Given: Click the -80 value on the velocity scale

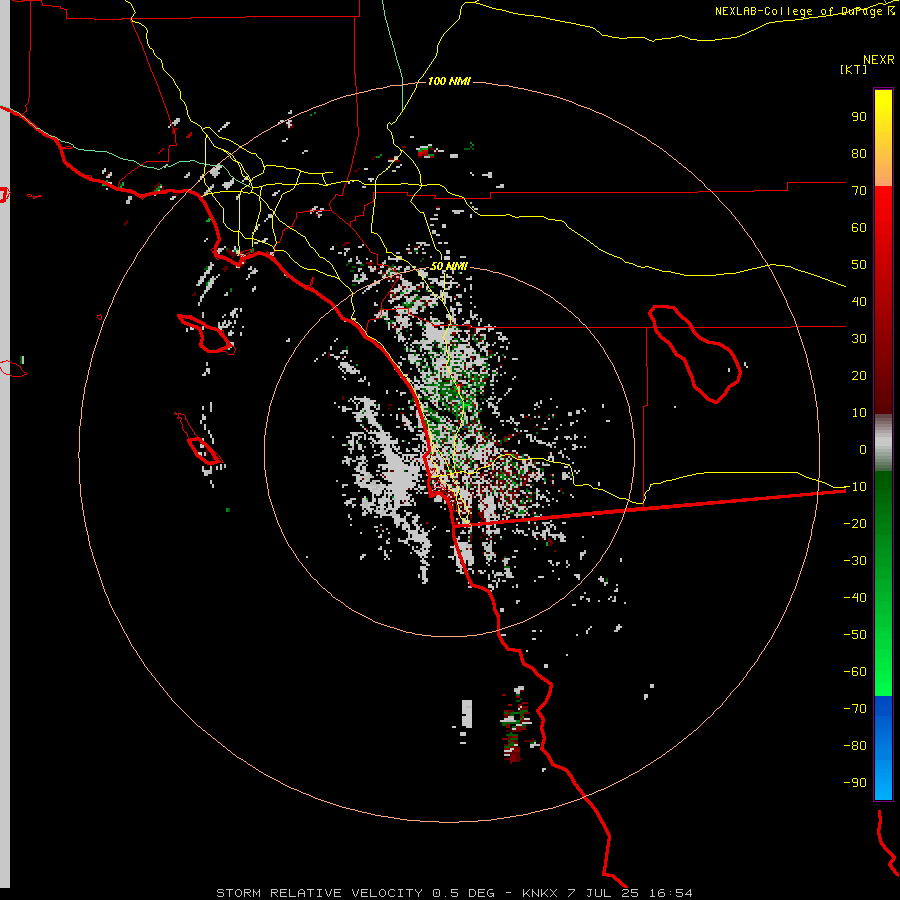Looking at the screenshot, I should point(855,746).
